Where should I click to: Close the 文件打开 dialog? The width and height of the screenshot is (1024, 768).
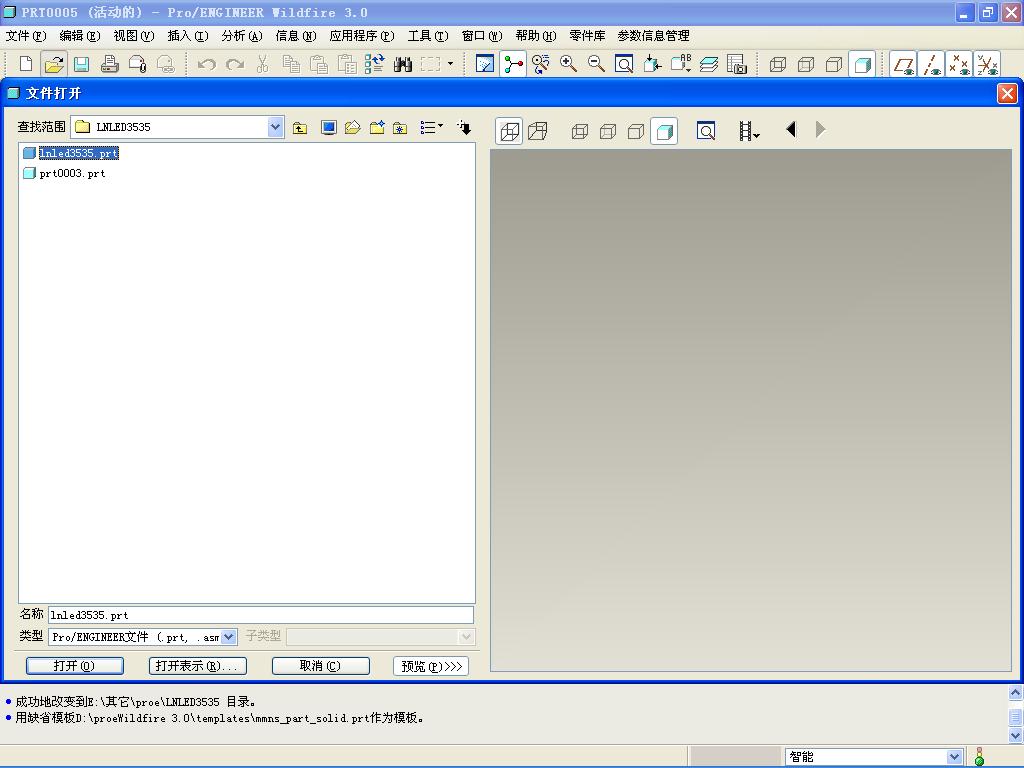1007,93
